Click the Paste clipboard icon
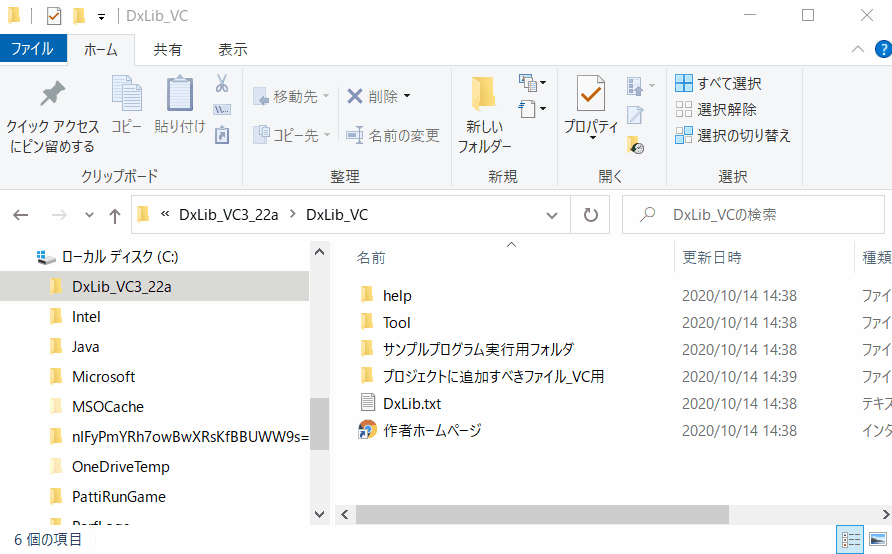The image size is (892, 554). point(179,93)
